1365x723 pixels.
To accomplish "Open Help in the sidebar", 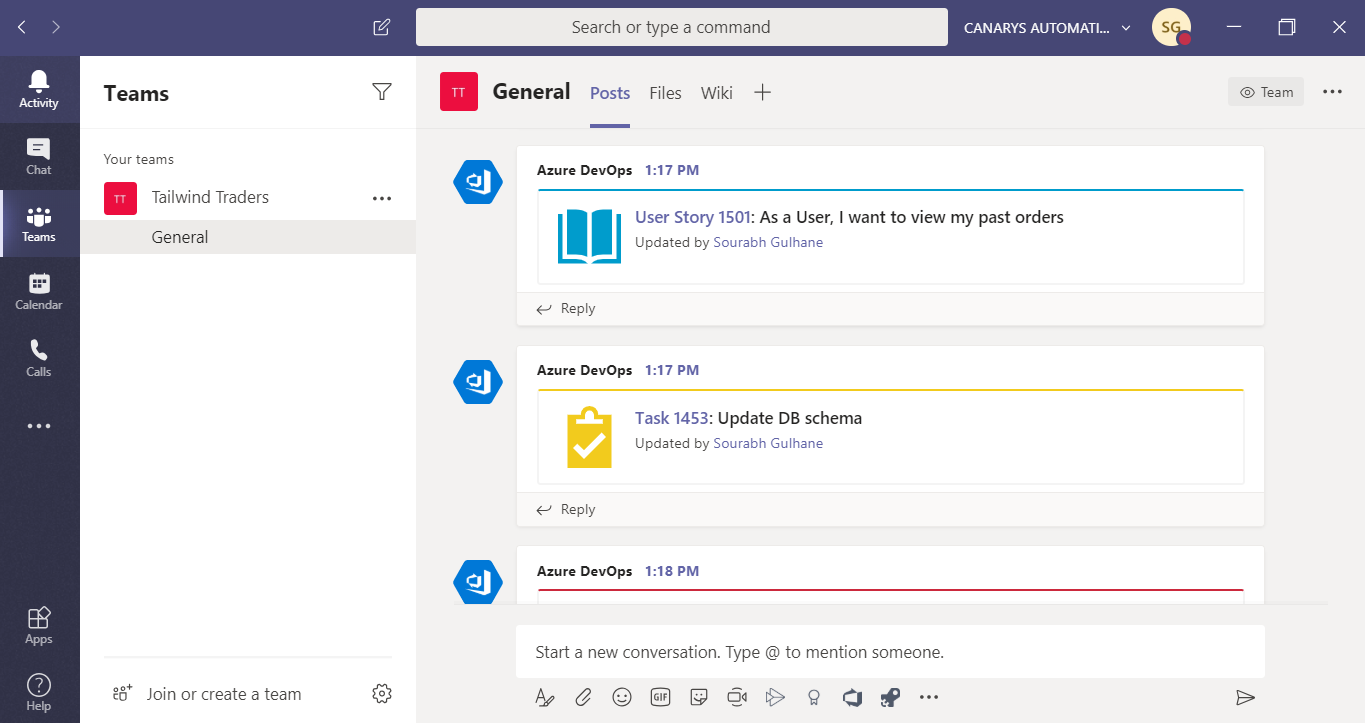I will (x=39, y=691).
